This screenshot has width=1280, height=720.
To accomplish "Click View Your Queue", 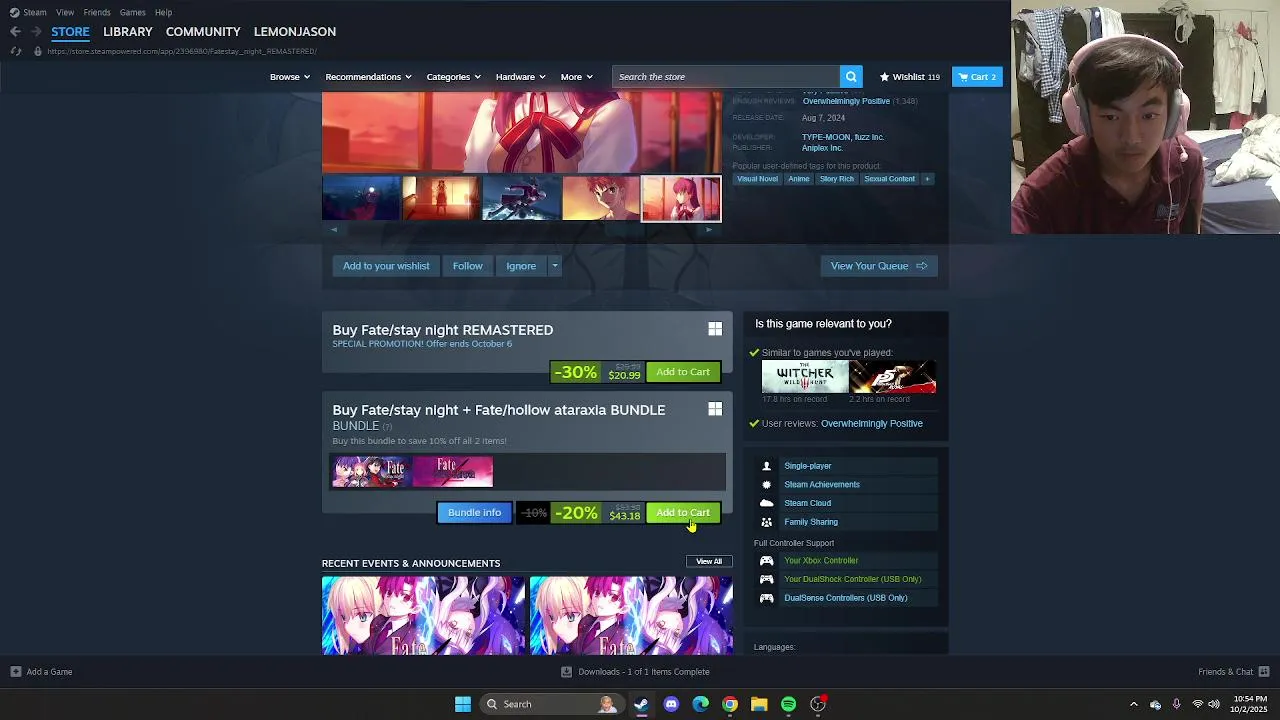I will coord(879,266).
